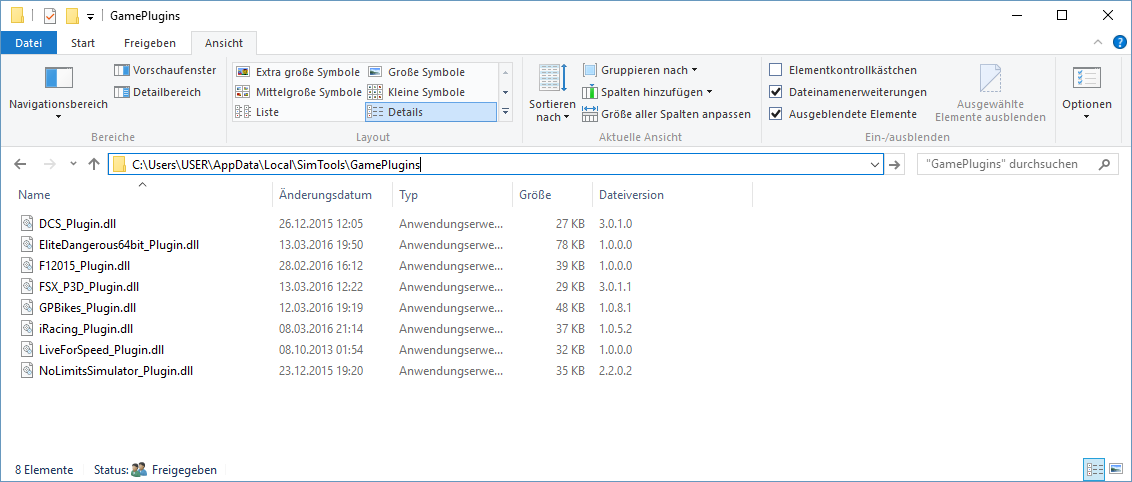Select Extra große Symbole layout
This screenshot has height=482, width=1132.
(x=298, y=72)
